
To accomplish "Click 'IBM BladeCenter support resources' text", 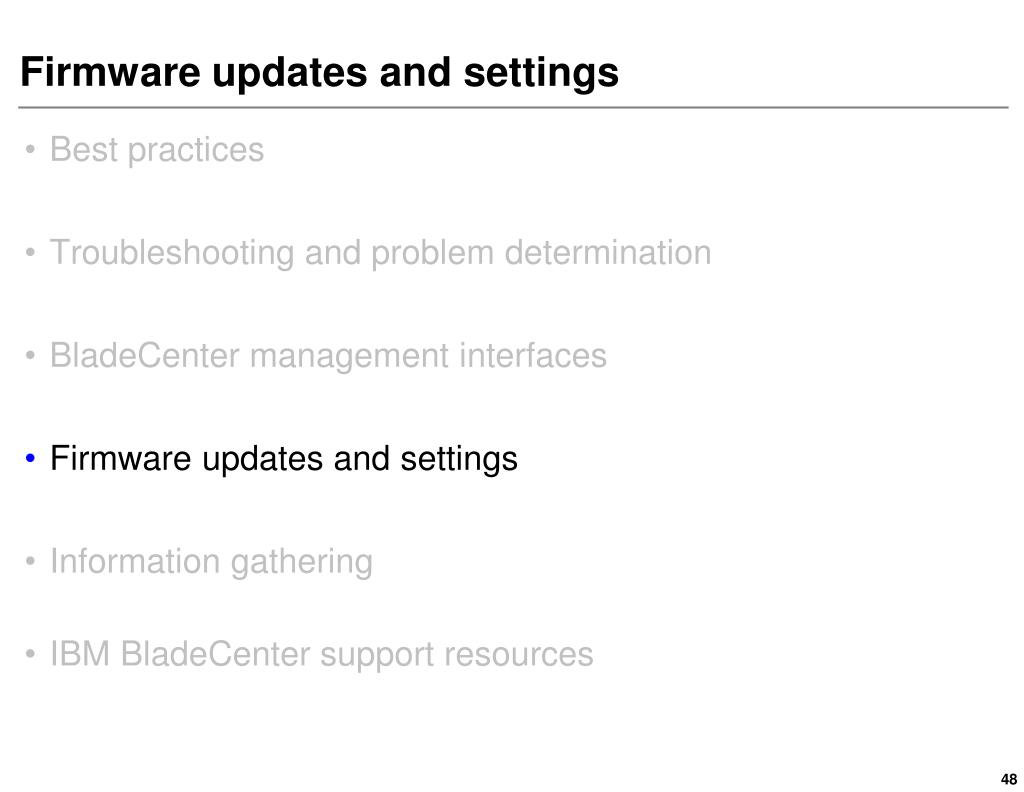I will pyautogui.click(x=322, y=655).
